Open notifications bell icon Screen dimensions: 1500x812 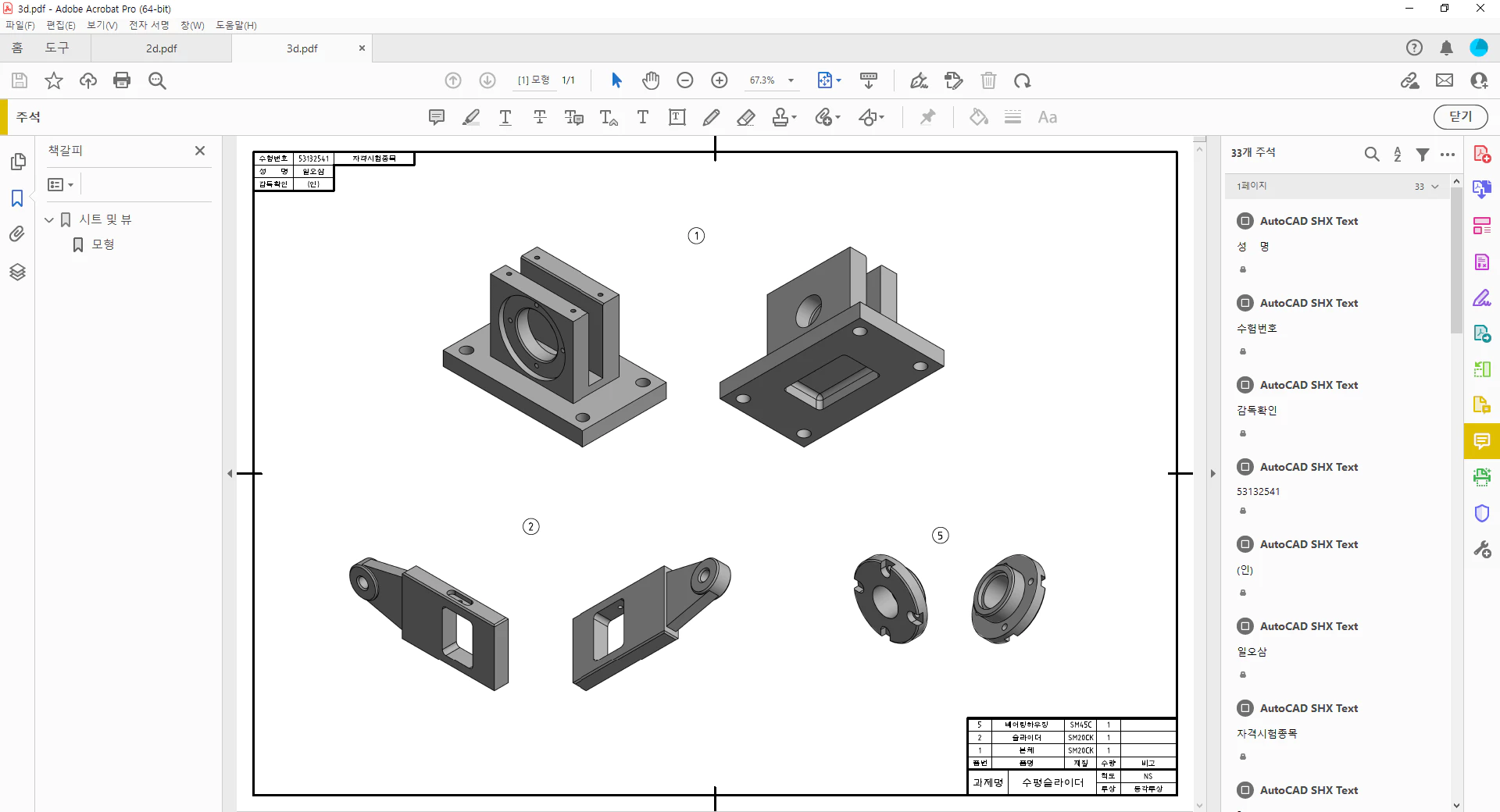click(1446, 48)
